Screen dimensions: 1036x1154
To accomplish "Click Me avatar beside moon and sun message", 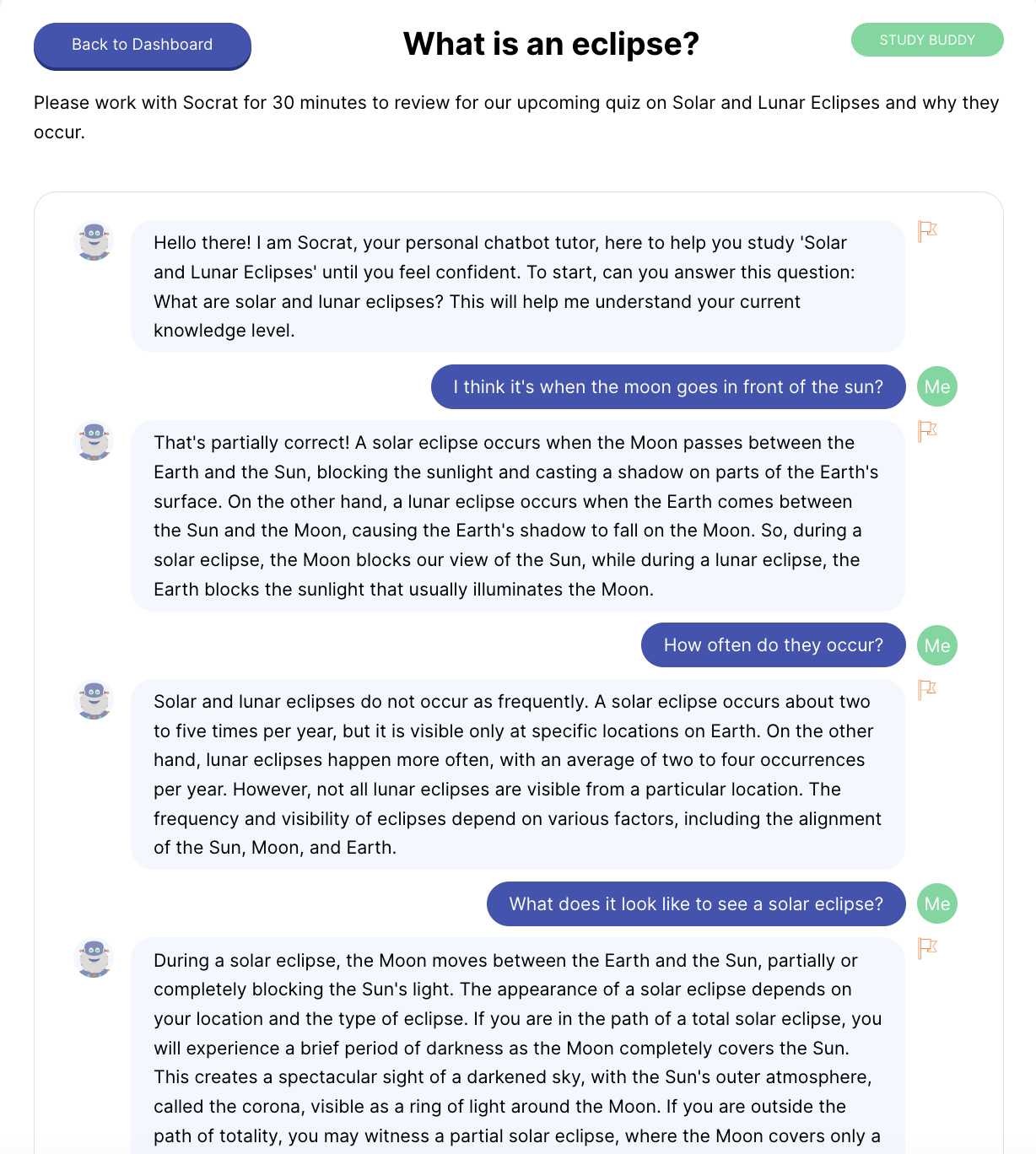I will coord(937,387).
